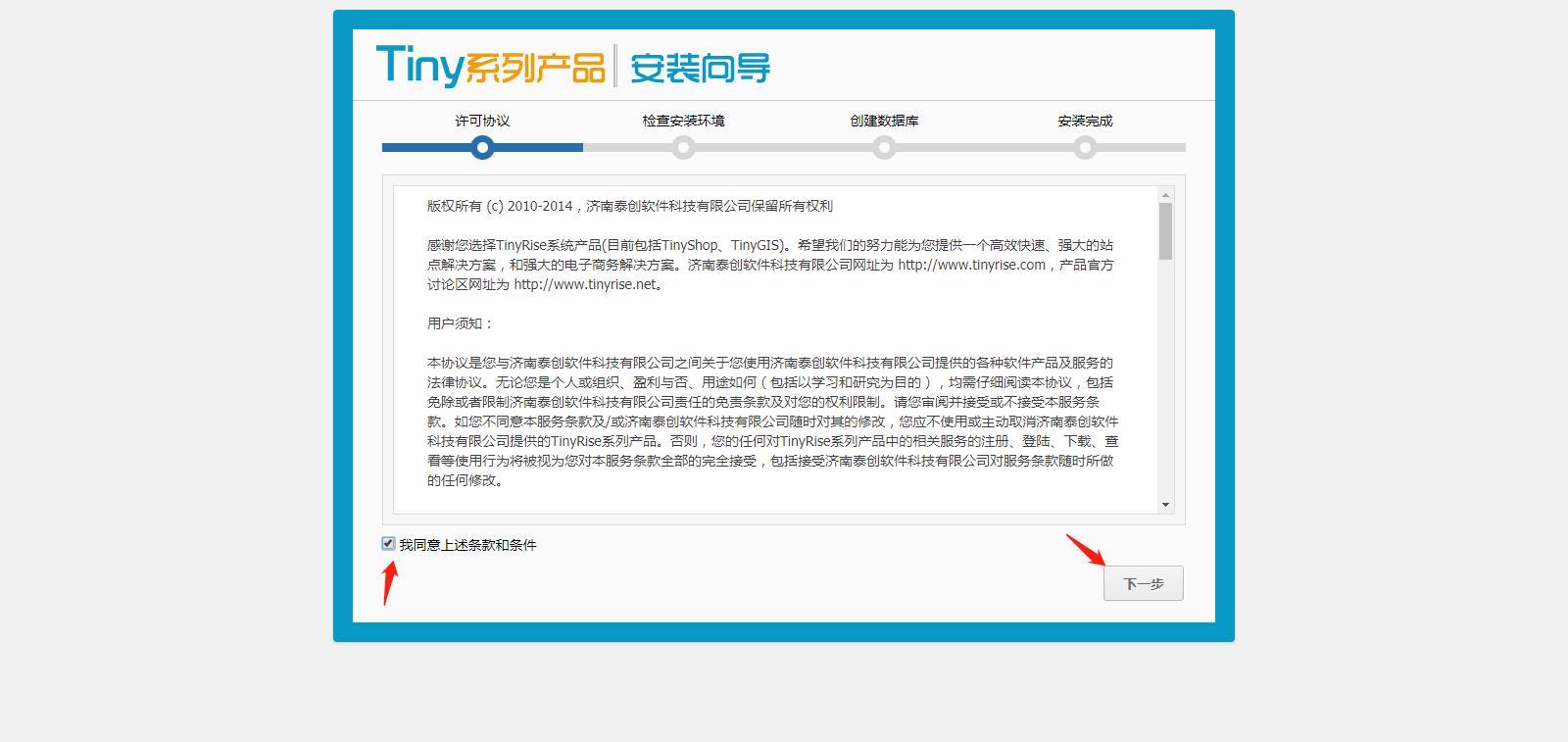Image resolution: width=1568 pixels, height=742 pixels.
Task: Click the 版权所有 (c) 2010-2014 copyright line
Action: [x=630, y=206]
